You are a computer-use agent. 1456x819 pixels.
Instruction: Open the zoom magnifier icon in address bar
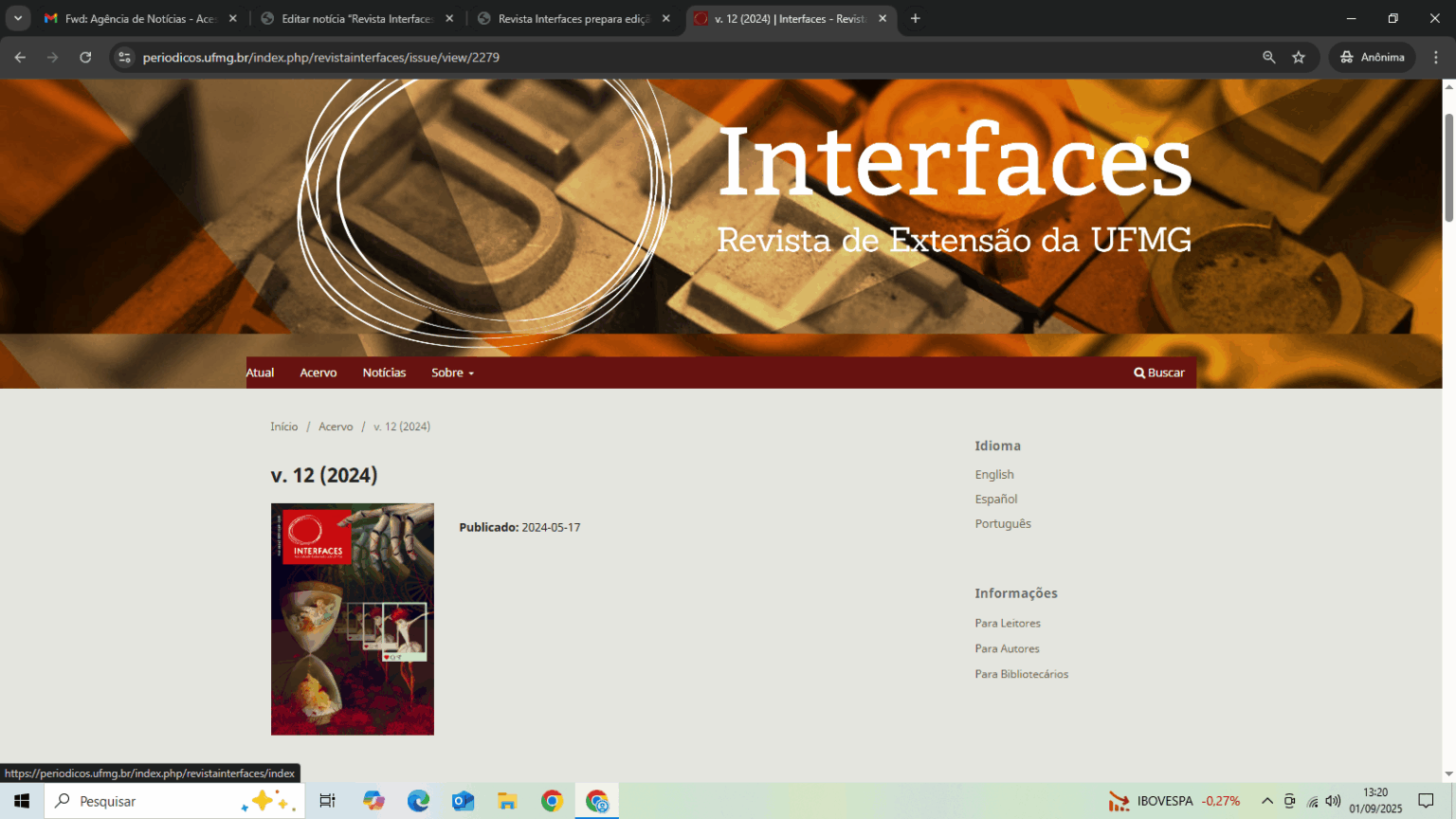point(1268,57)
